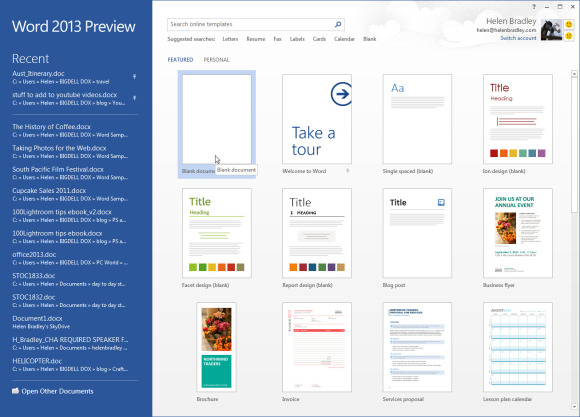Image resolution: width=580 pixels, height=417 pixels.
Task: Choose the Invoice template
Action: point(317,347)
